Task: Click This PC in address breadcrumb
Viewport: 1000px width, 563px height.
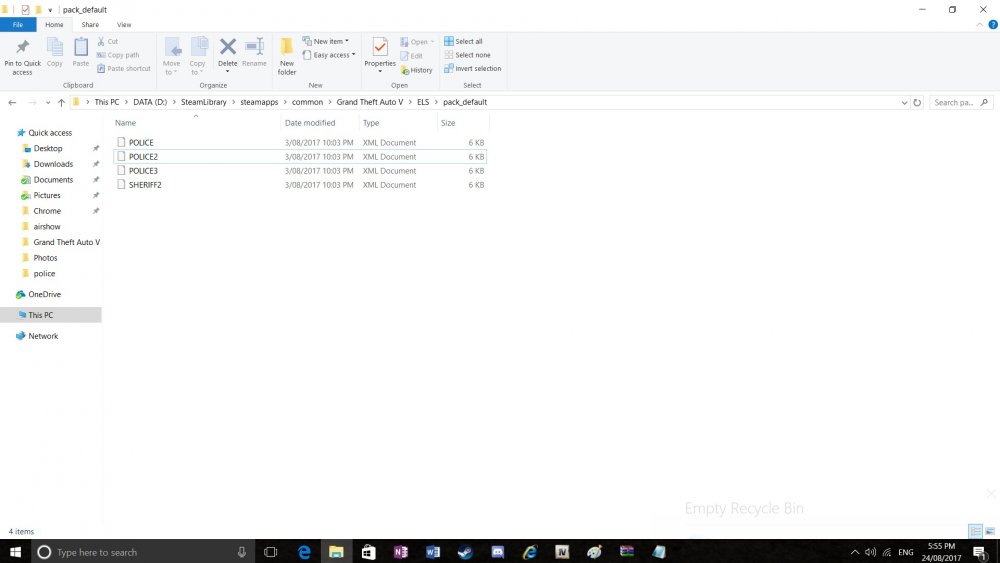Action: (x=107, y=102)
